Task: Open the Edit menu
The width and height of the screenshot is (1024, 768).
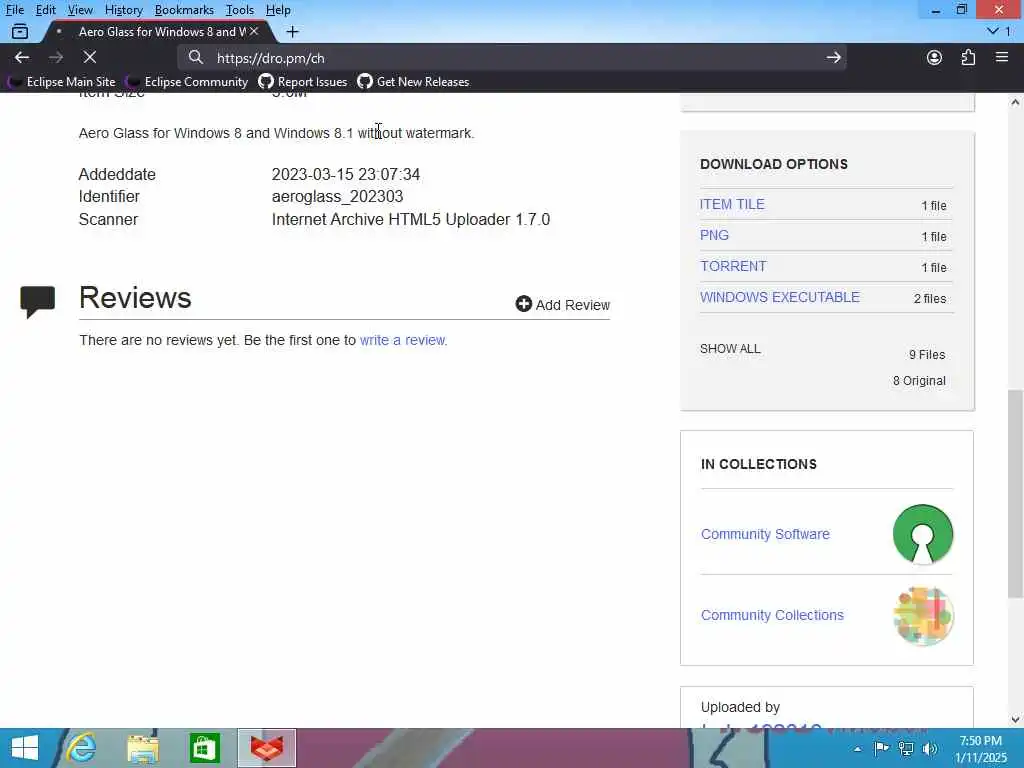Action: coord(46,10)
